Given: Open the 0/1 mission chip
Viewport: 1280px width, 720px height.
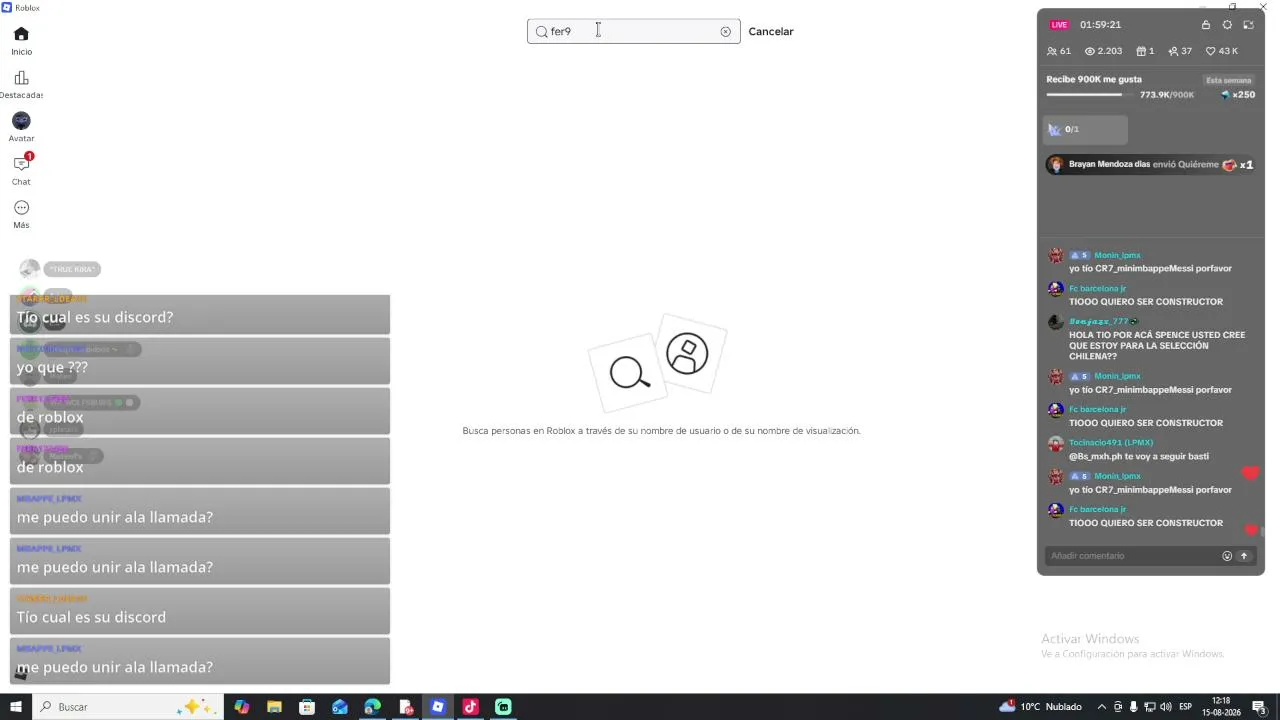Looking at the screenshot, I should 1086,129.
